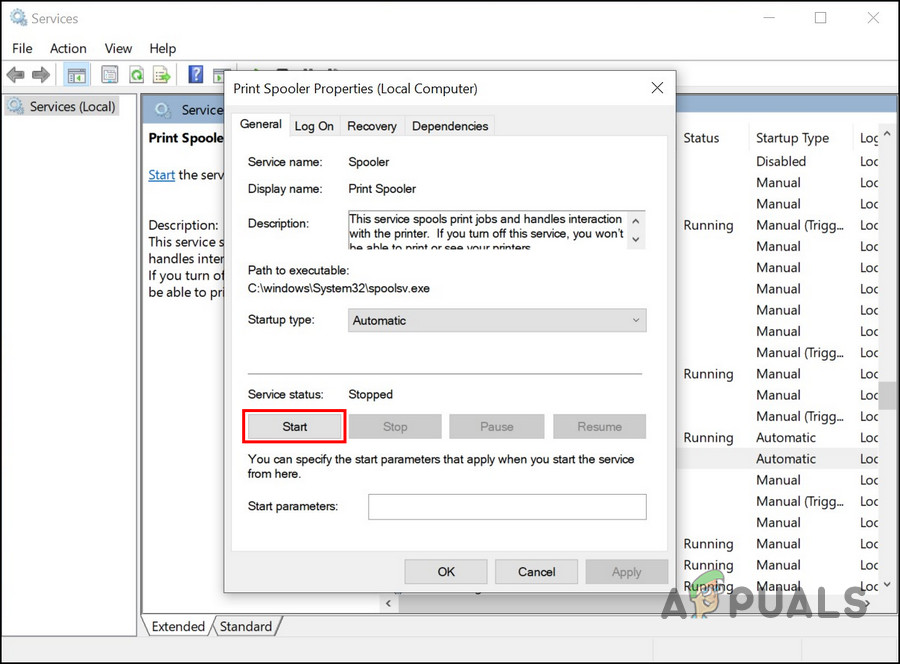Expand the Startup type dropdown
The width and height of the screenshot is (900, 664).
pos(497,320)
